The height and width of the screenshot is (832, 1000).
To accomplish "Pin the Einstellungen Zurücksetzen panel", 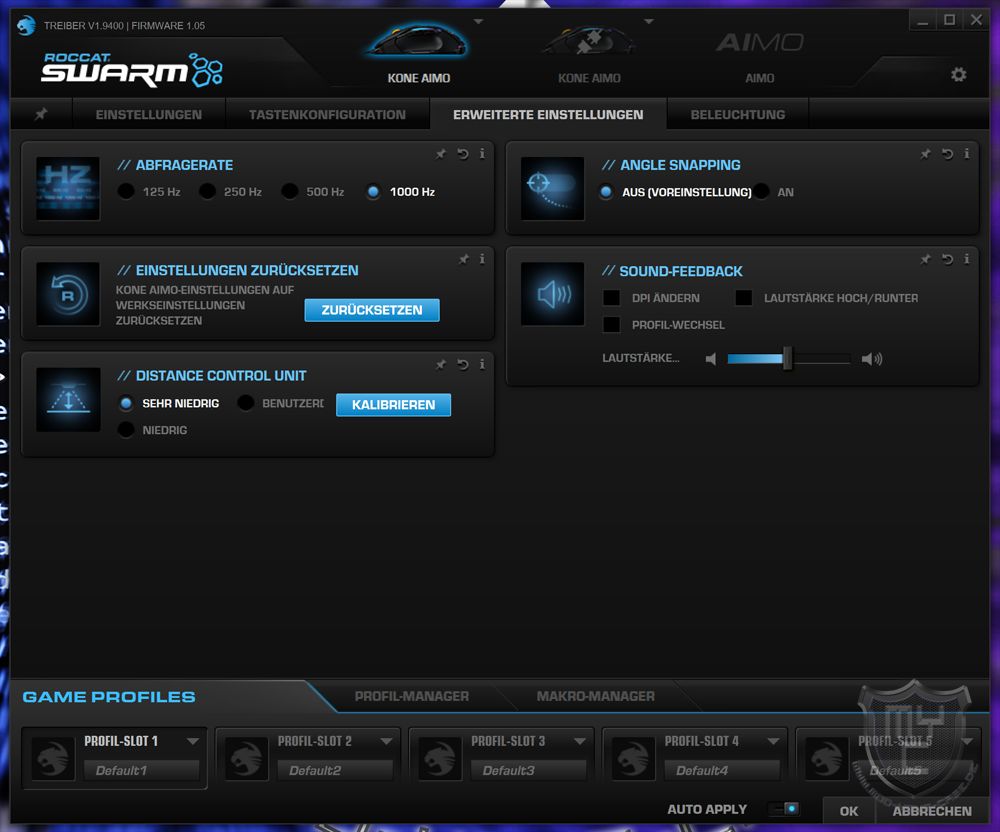I will [464, 259].
